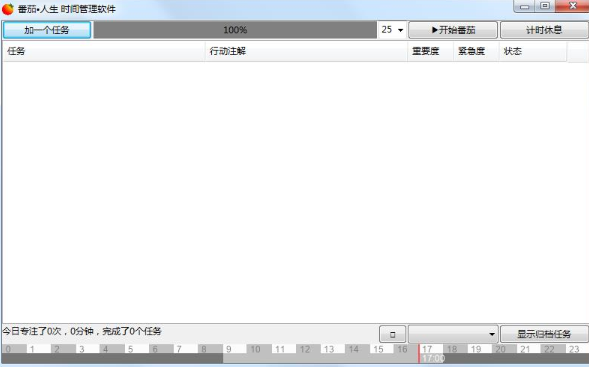The width and height of the screenshot is (589, 367).
Task: Show archived tasks via 显示归档任务
Action: [x=544, y=334]
